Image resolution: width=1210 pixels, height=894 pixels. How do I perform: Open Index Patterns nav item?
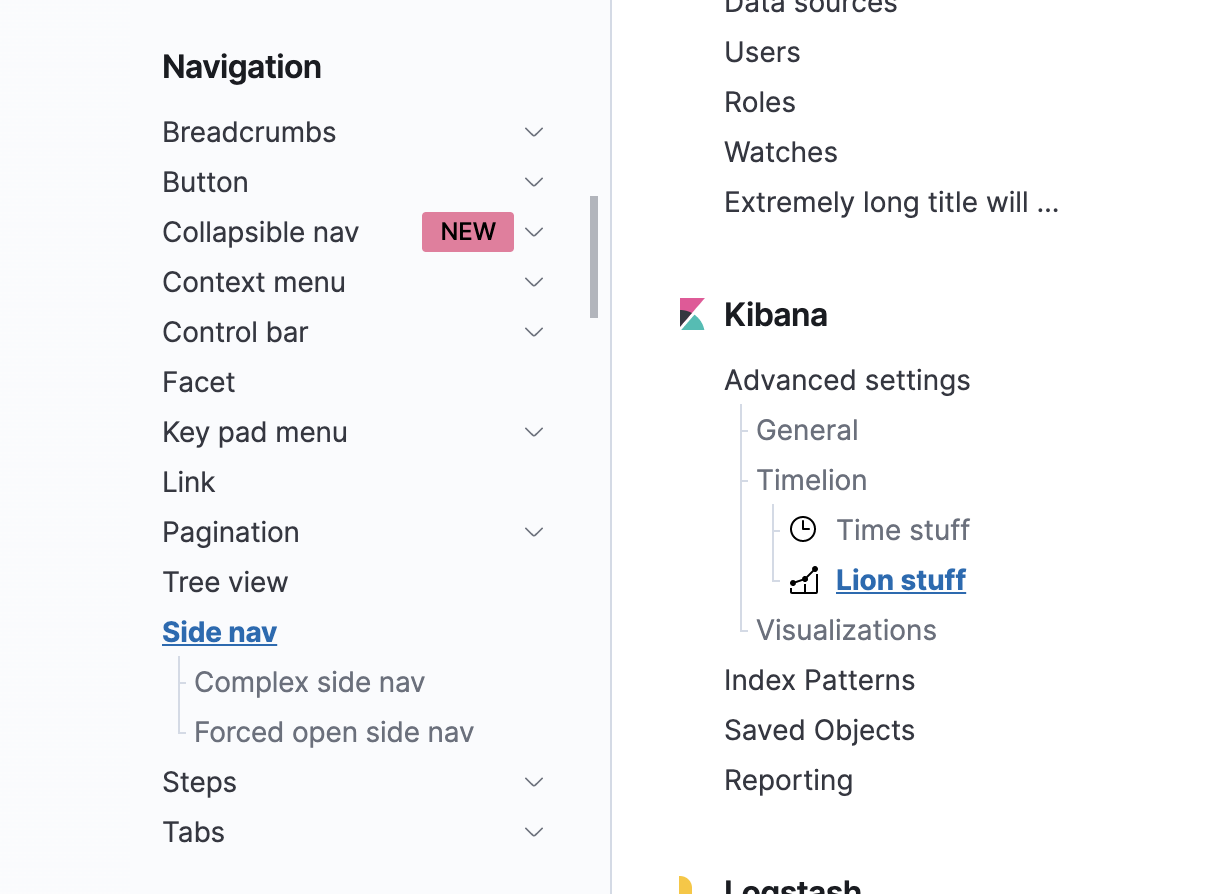click(x=820, y=680)
